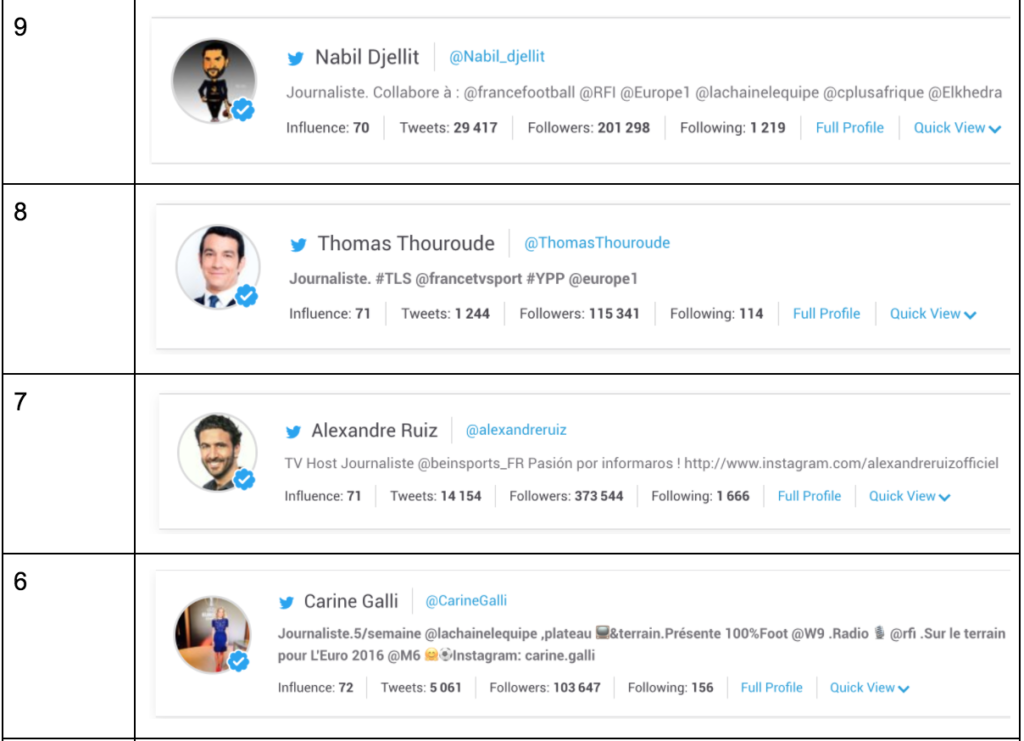Viewport: 1024px width, 741px height.
Task: Open the @ThomasThouroude handle link
Action: (597, 243)
